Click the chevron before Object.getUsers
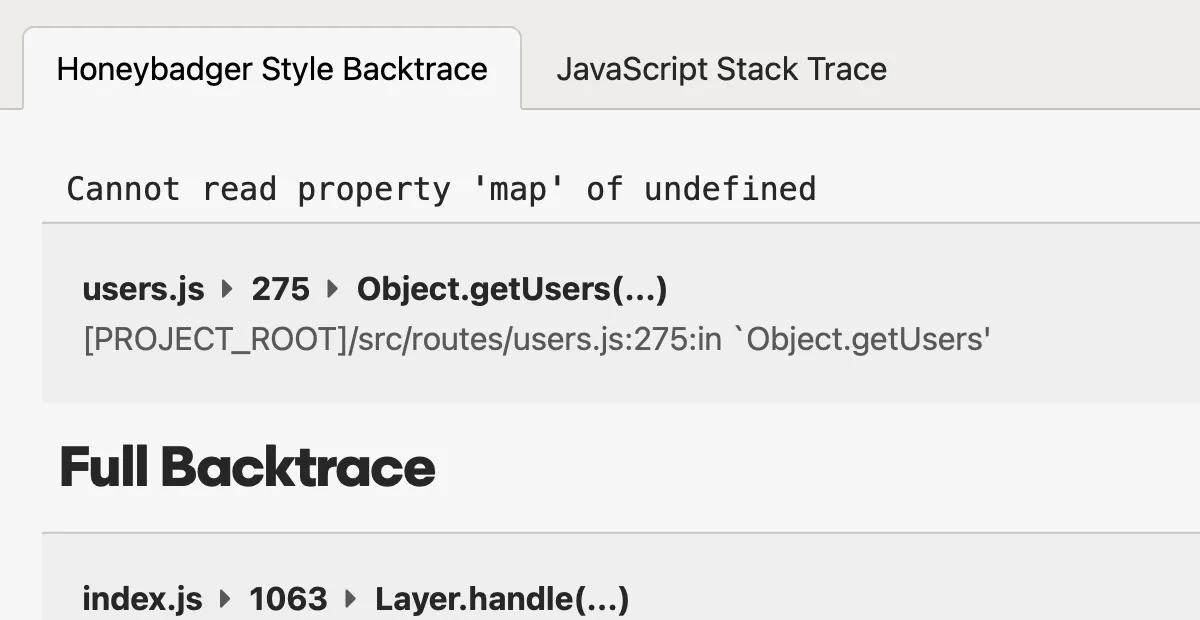The width and height of the screenshot is (1200, 620). tap(331, 289)
